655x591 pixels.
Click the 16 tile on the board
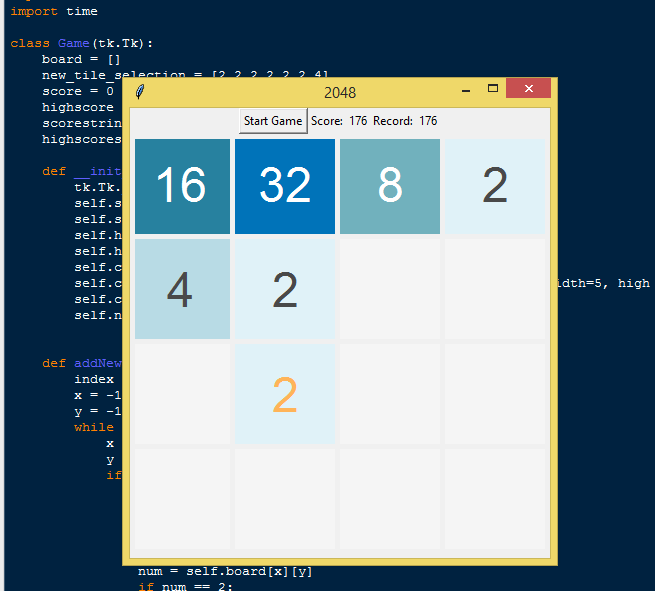point(182,186)
